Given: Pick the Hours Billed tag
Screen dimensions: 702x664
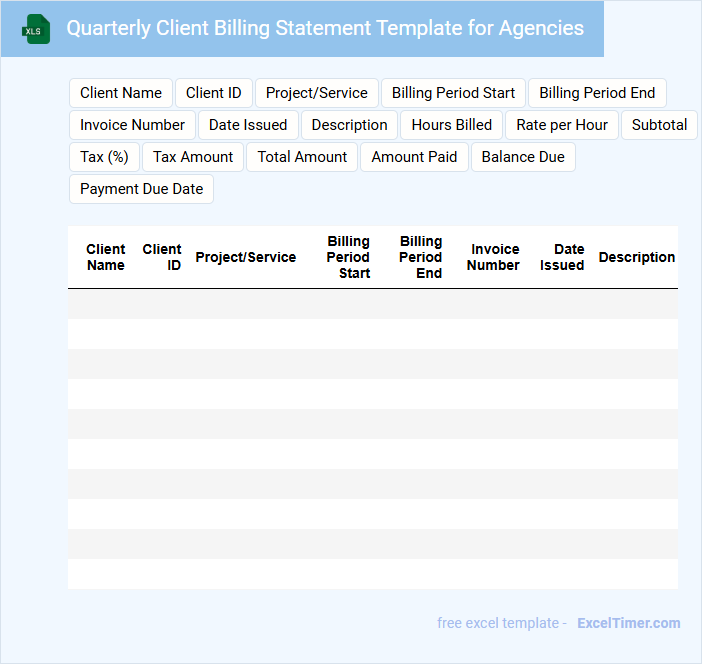Looking at the screenshot, I should pos(452,125).
